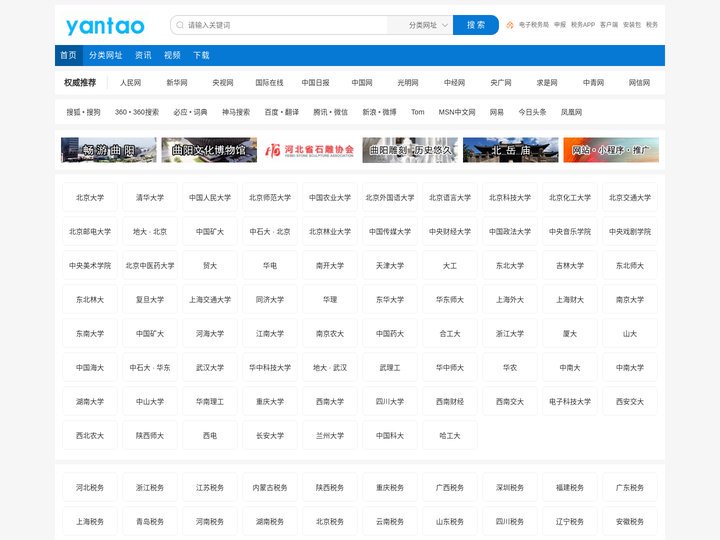Click the 兰州大学 tile
The image size is (720, 540).
coord(330,435)
